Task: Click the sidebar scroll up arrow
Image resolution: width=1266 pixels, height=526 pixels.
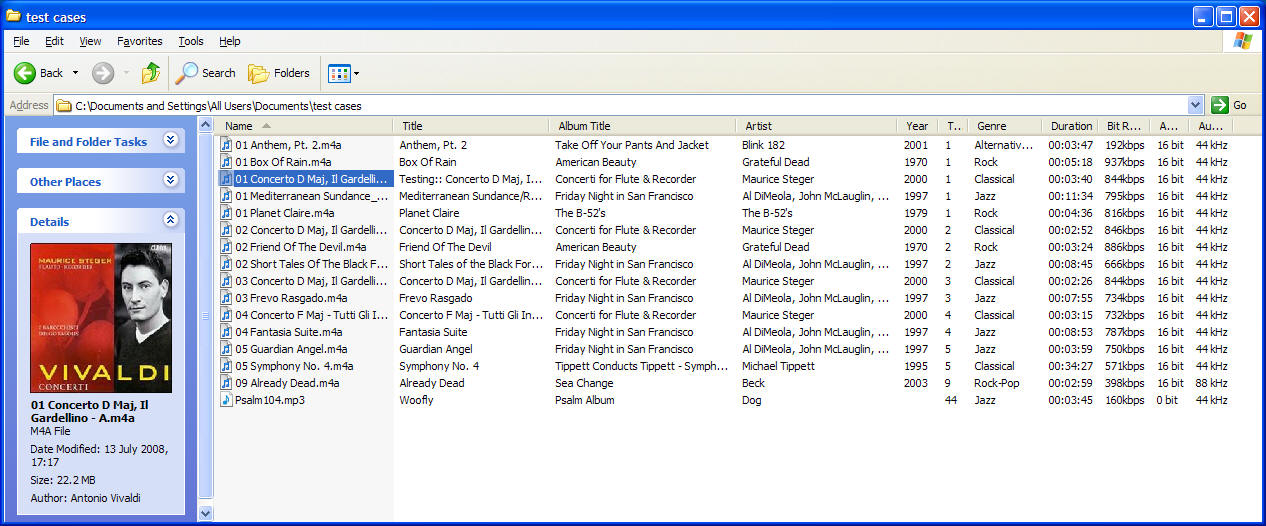Action: (206, 125)
